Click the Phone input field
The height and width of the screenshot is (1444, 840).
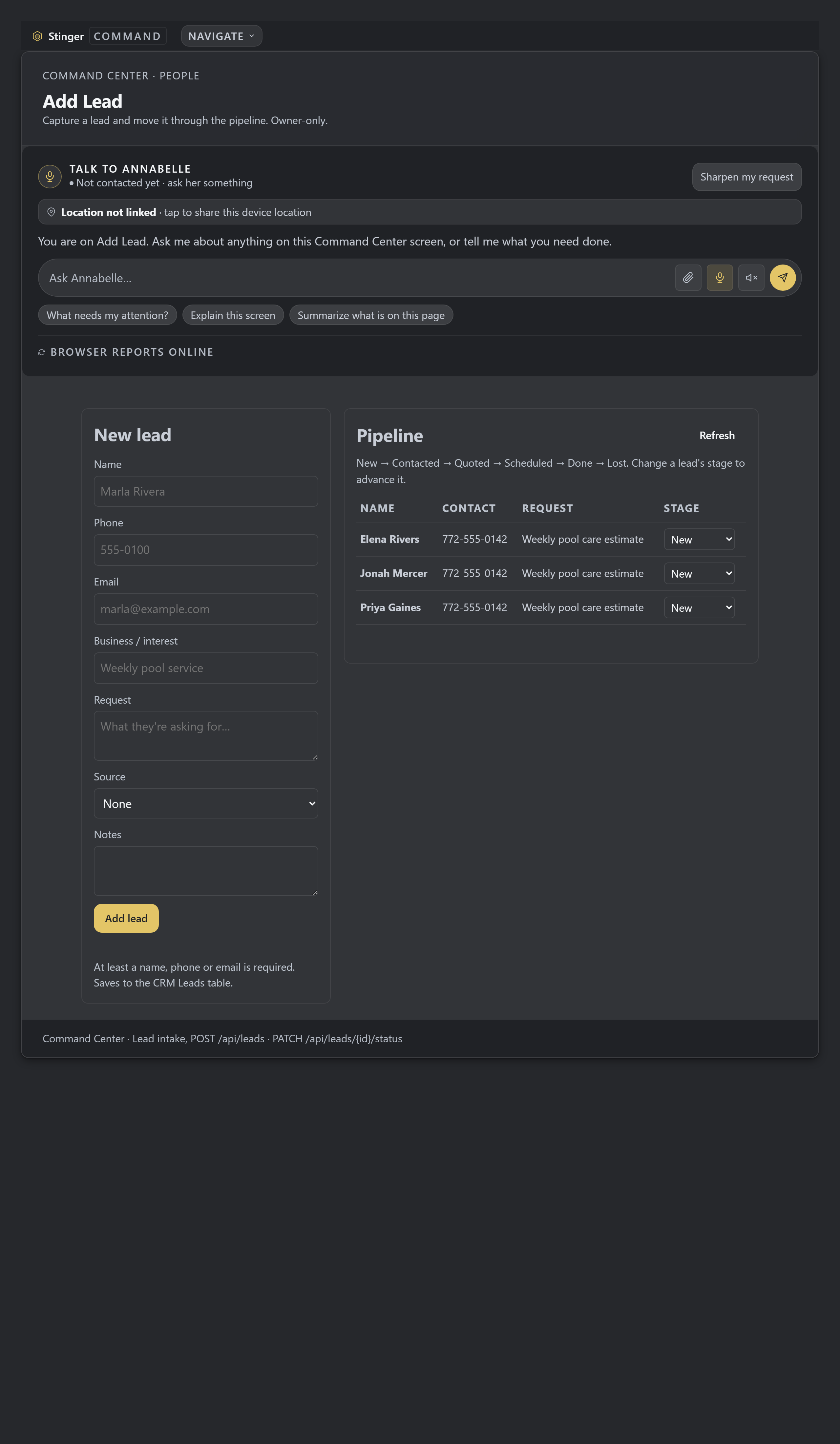click(x=206, y=550)
